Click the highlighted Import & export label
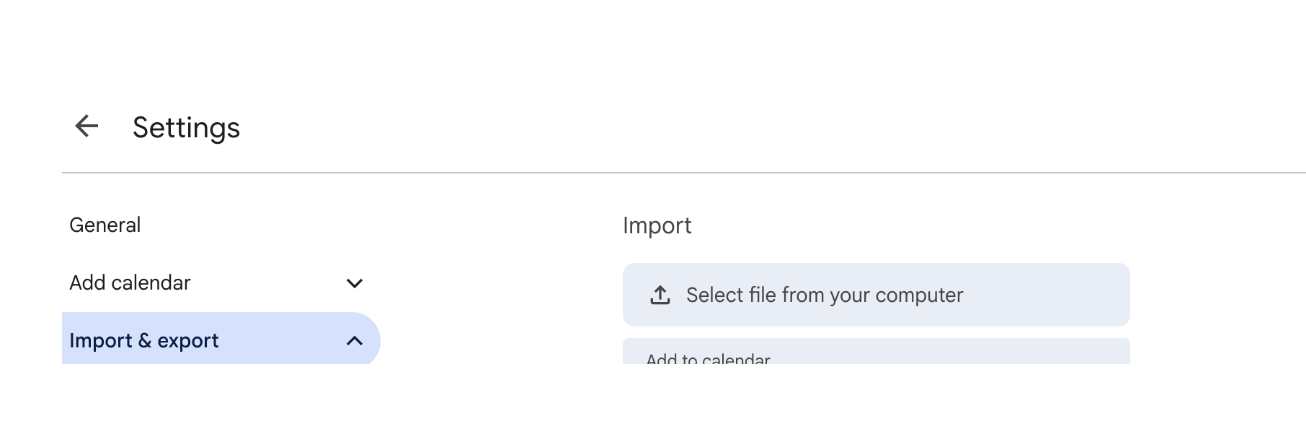 (144, 341)
